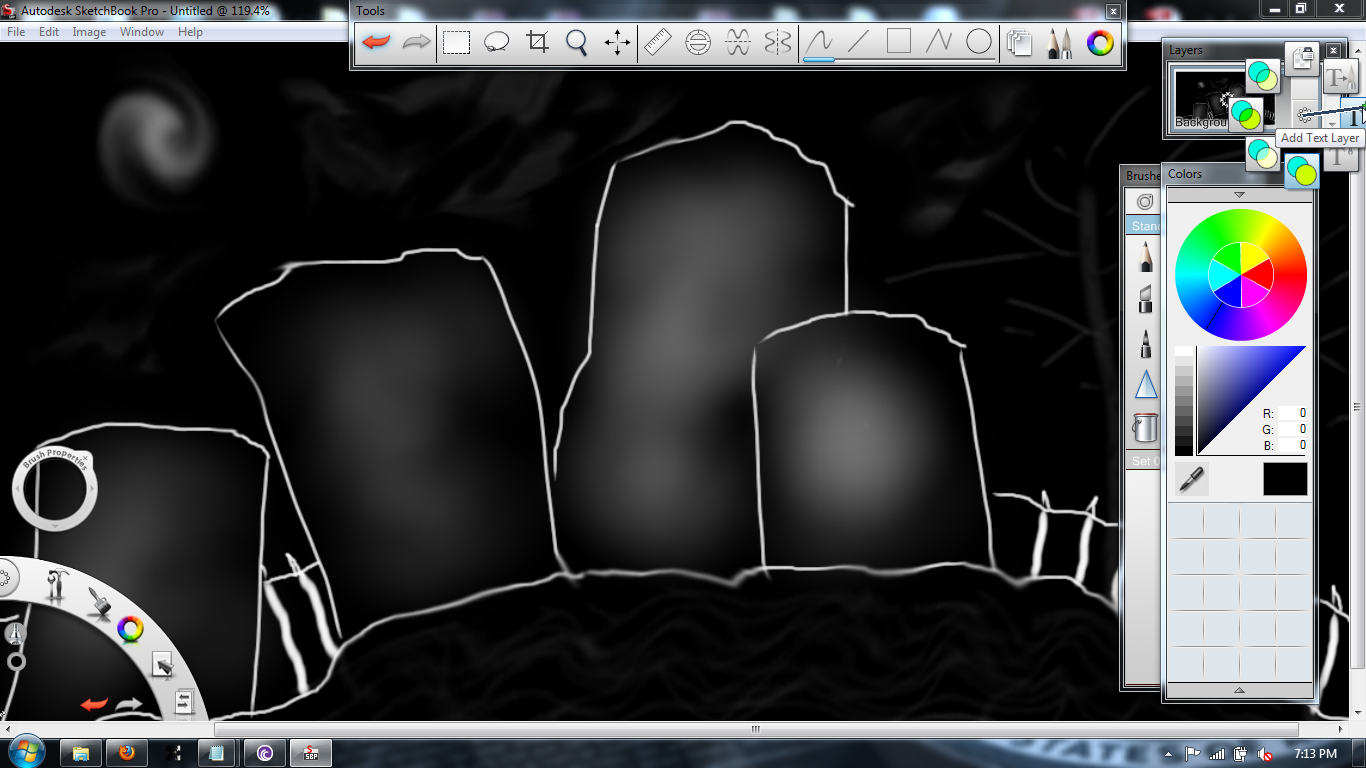This screenshot has width=1366, height=768.
Task: Collapse the Colors panel using top triangle
Action: click(x=1239, y=194)
